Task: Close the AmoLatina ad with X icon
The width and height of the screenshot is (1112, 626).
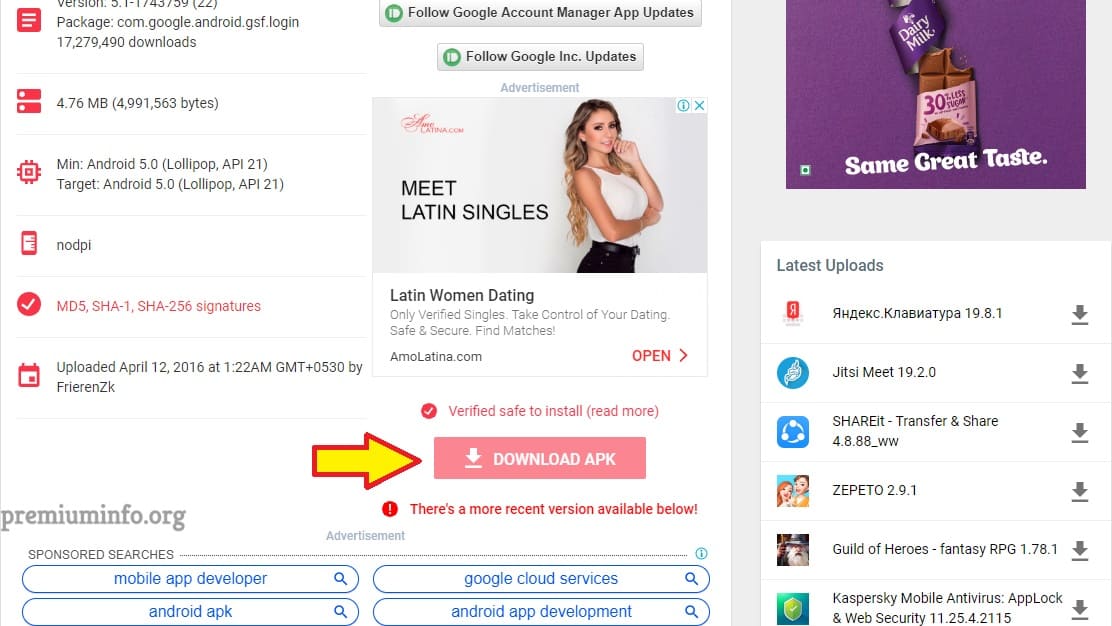Action: (x=699, y=106)
